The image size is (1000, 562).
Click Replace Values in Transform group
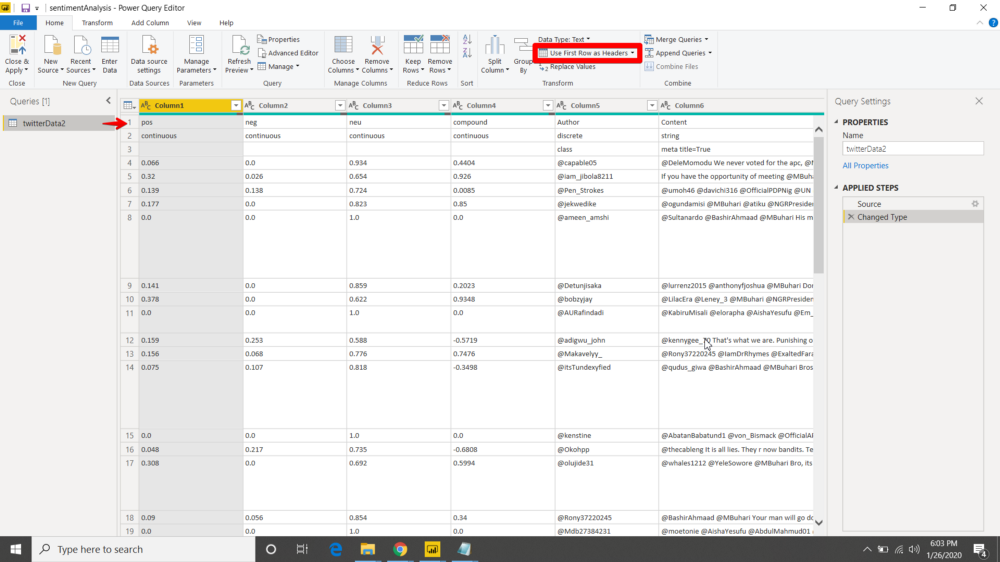point(568,66)
